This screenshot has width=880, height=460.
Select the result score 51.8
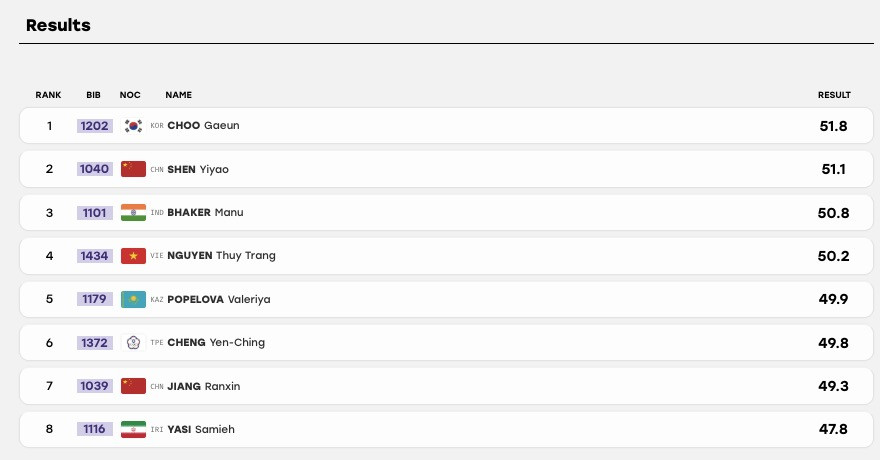(x=833, y=126)
